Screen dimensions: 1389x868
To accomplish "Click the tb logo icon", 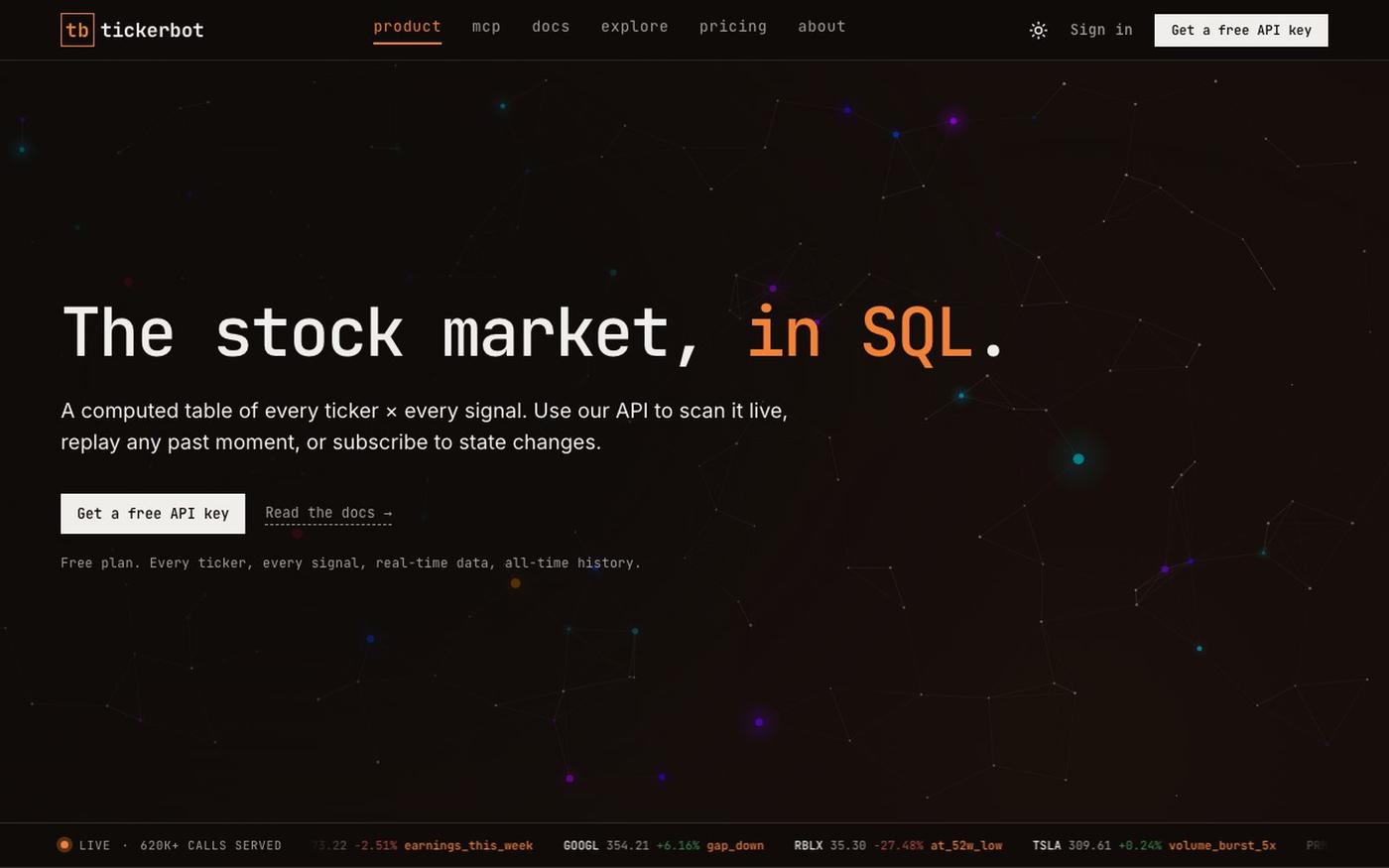I will 77,30.
